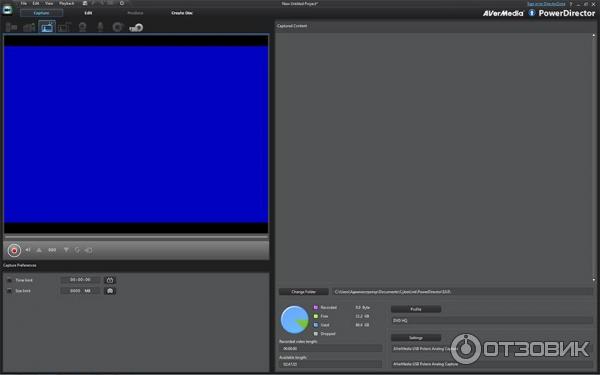Click the Capture Preferences panel header
The width and height of the screenshot is (600, 375).
pyautogui.click(x=20, y=265)
